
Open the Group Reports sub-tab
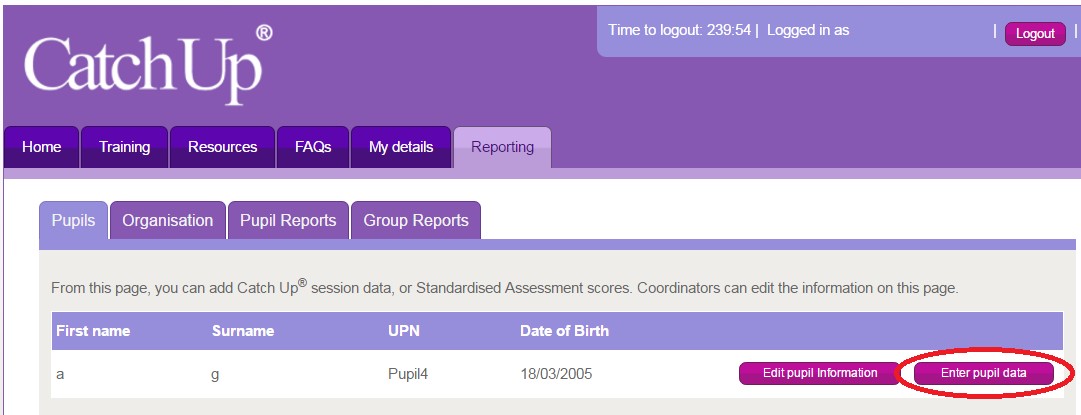coord(416,221)
